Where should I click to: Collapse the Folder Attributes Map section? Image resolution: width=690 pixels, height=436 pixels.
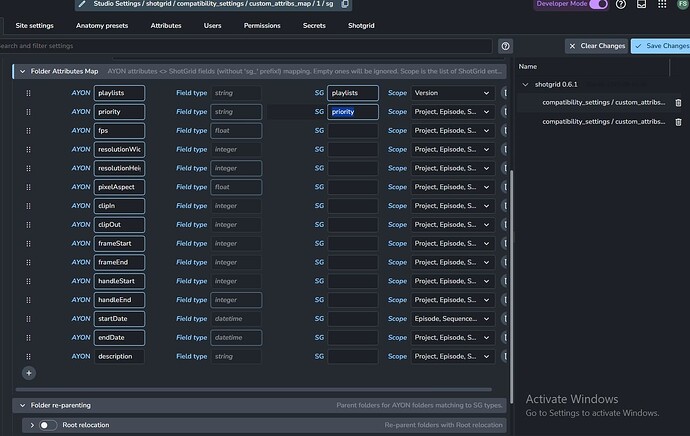[22, 71]
